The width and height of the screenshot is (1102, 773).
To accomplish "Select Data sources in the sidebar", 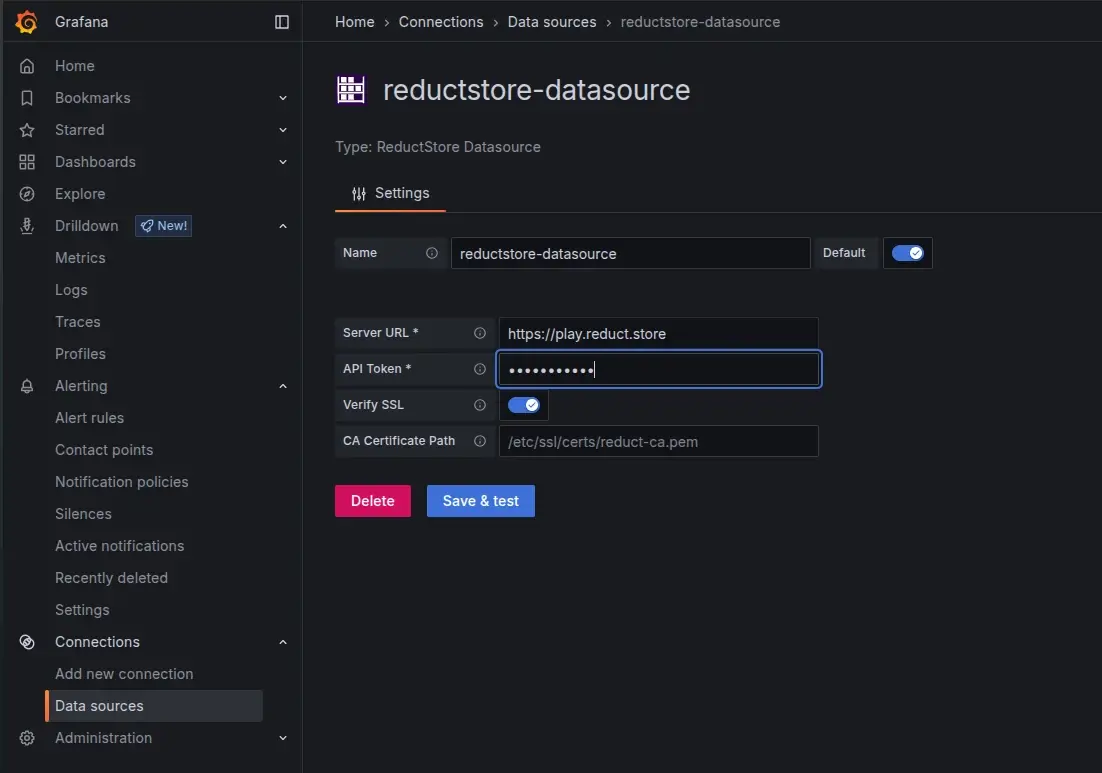I will (x=99, y=705).
